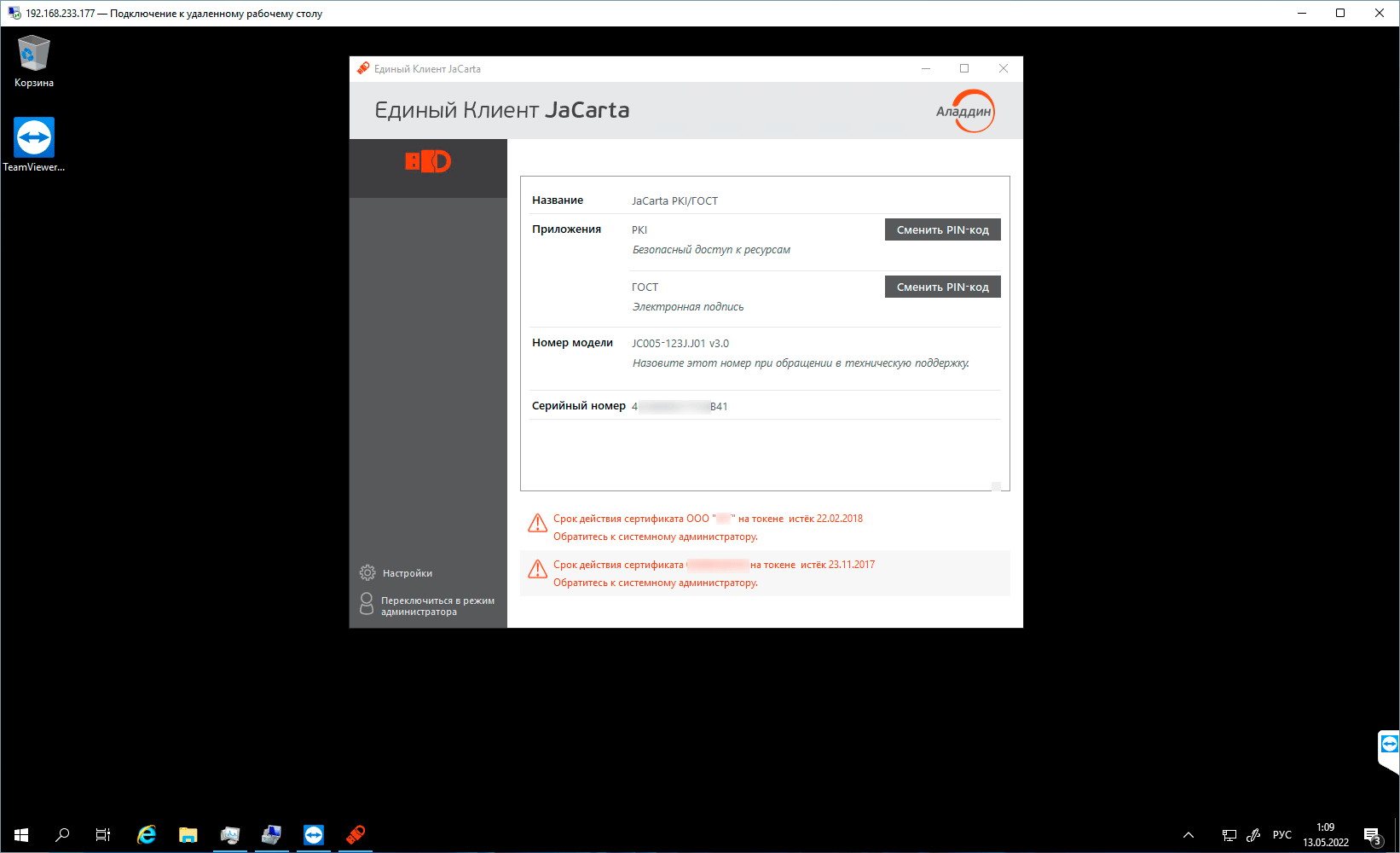This screenshot has width=1400, height=853.
Task: Click the Серийный номер label
Action: click(x=579, y=406)
